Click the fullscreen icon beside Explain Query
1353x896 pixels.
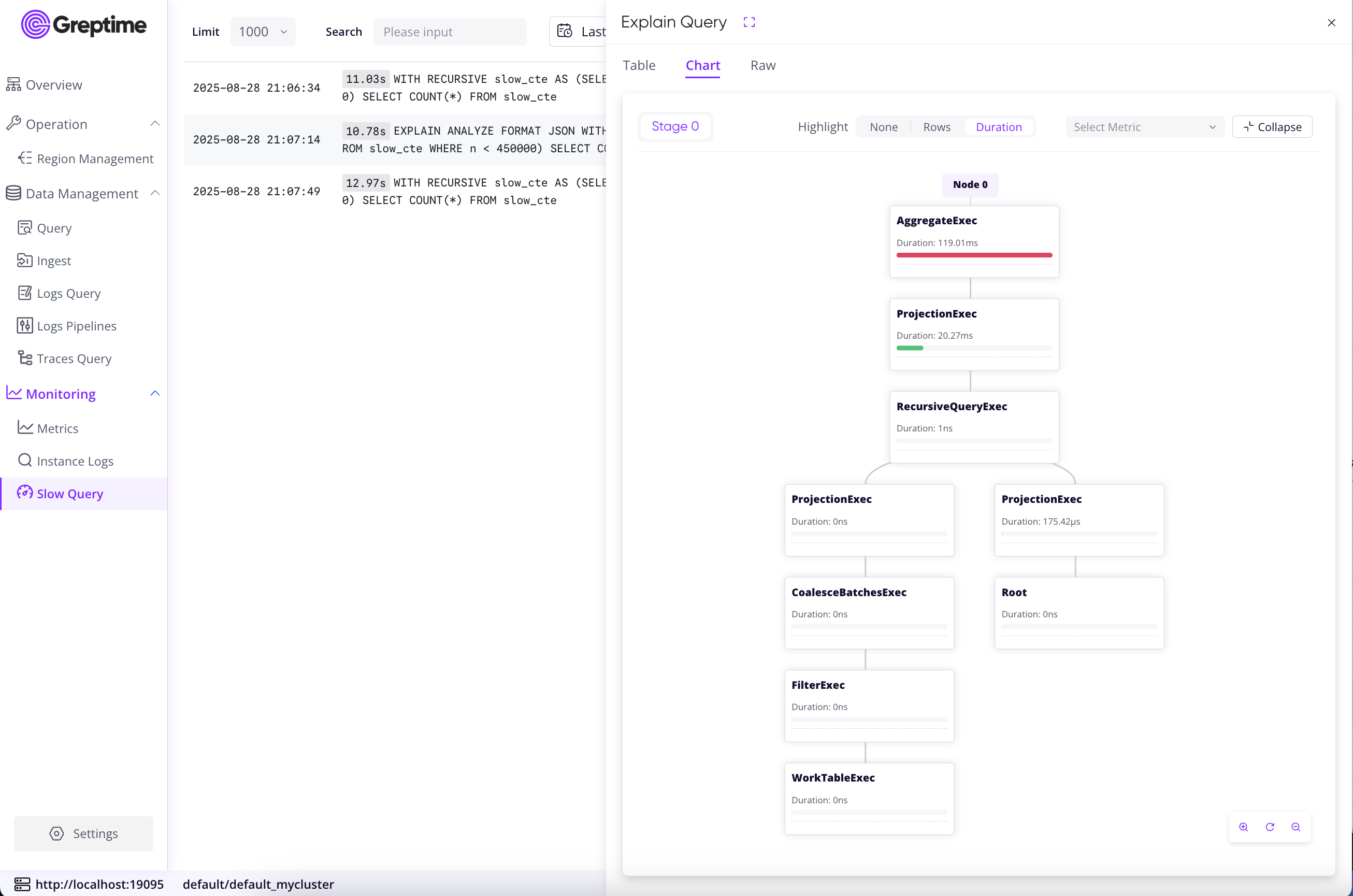tap(749, 22)
